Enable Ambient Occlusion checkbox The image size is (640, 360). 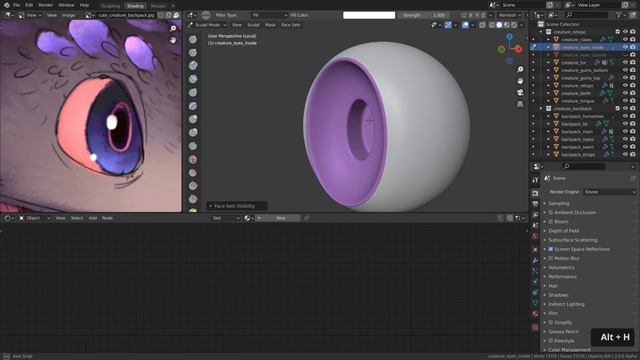[551, 212]
